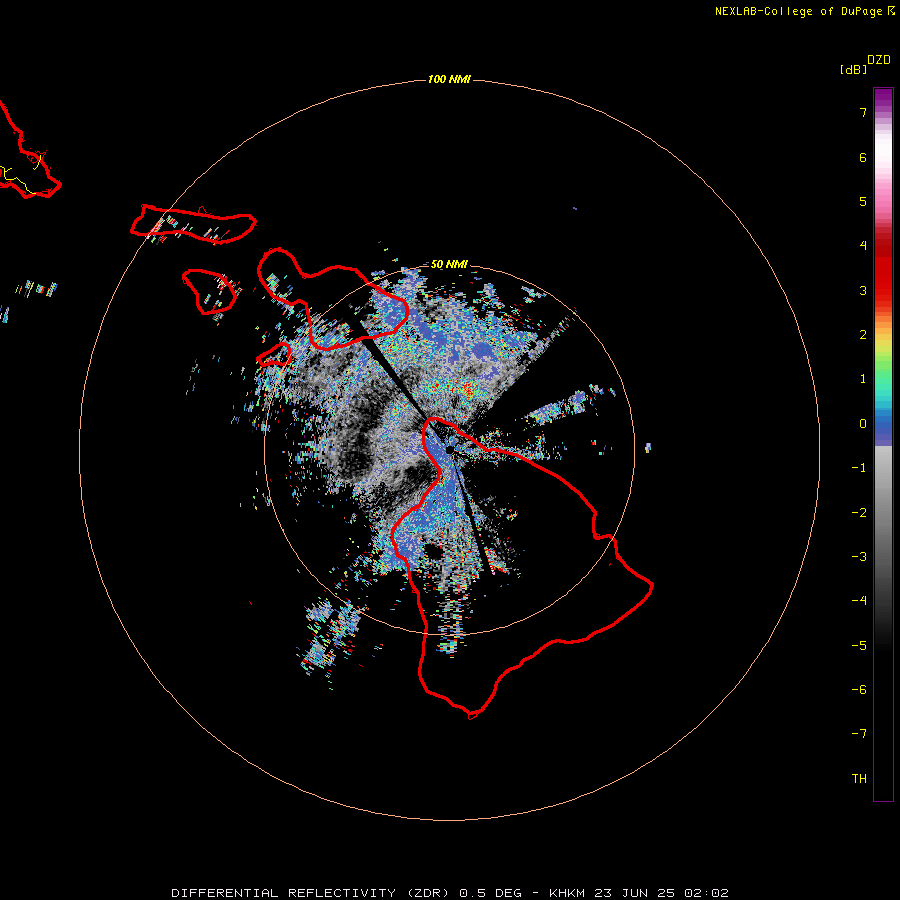
Task: Click the black radar site dot at center
Action: click(450, 450)
